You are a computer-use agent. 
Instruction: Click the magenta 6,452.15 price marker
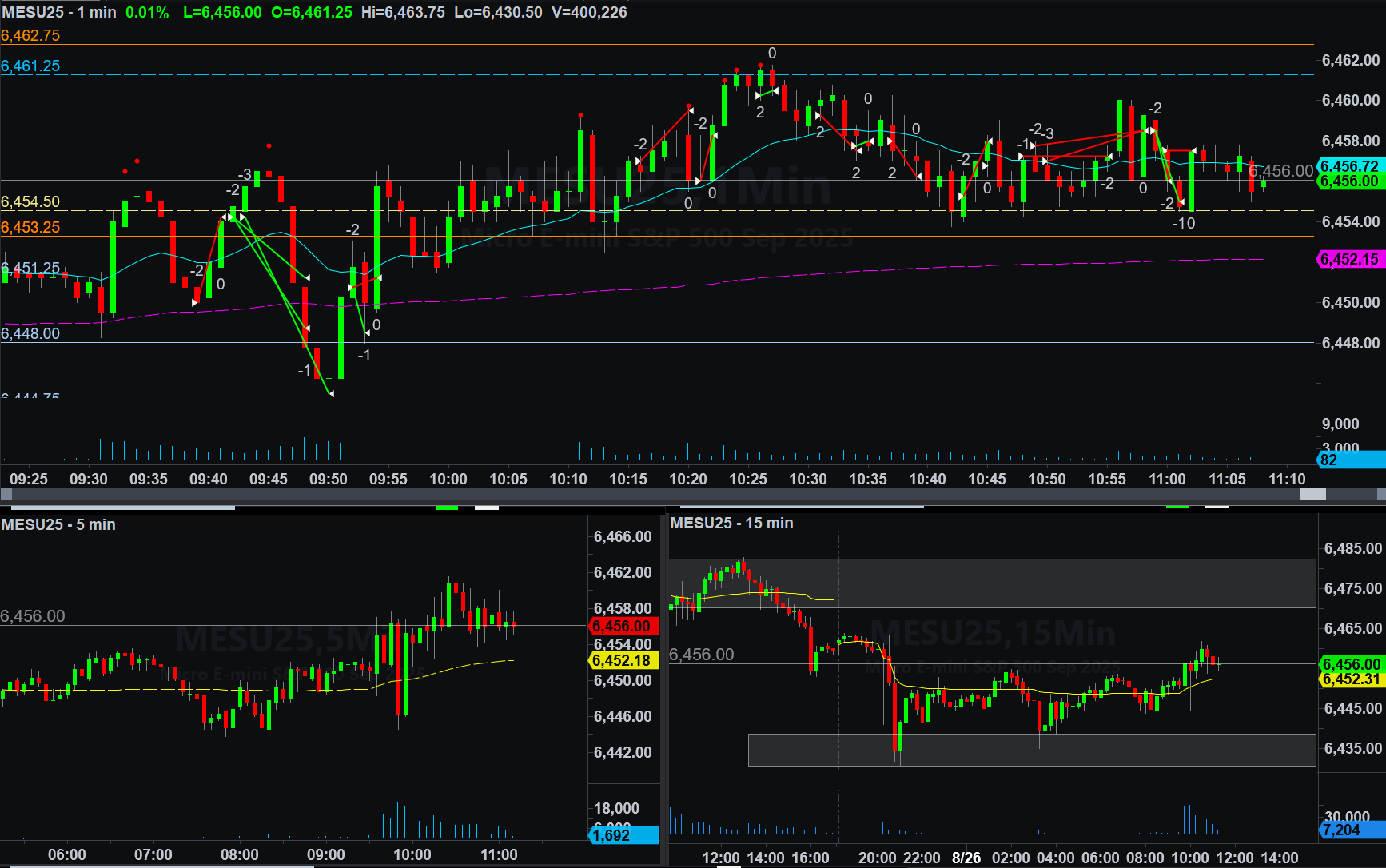coord(1349,260)
